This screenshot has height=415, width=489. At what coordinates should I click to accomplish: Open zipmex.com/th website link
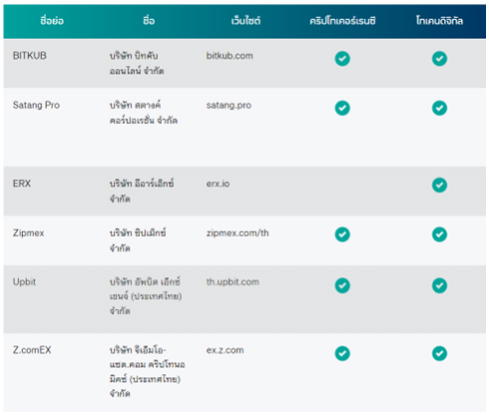point(237,233)
